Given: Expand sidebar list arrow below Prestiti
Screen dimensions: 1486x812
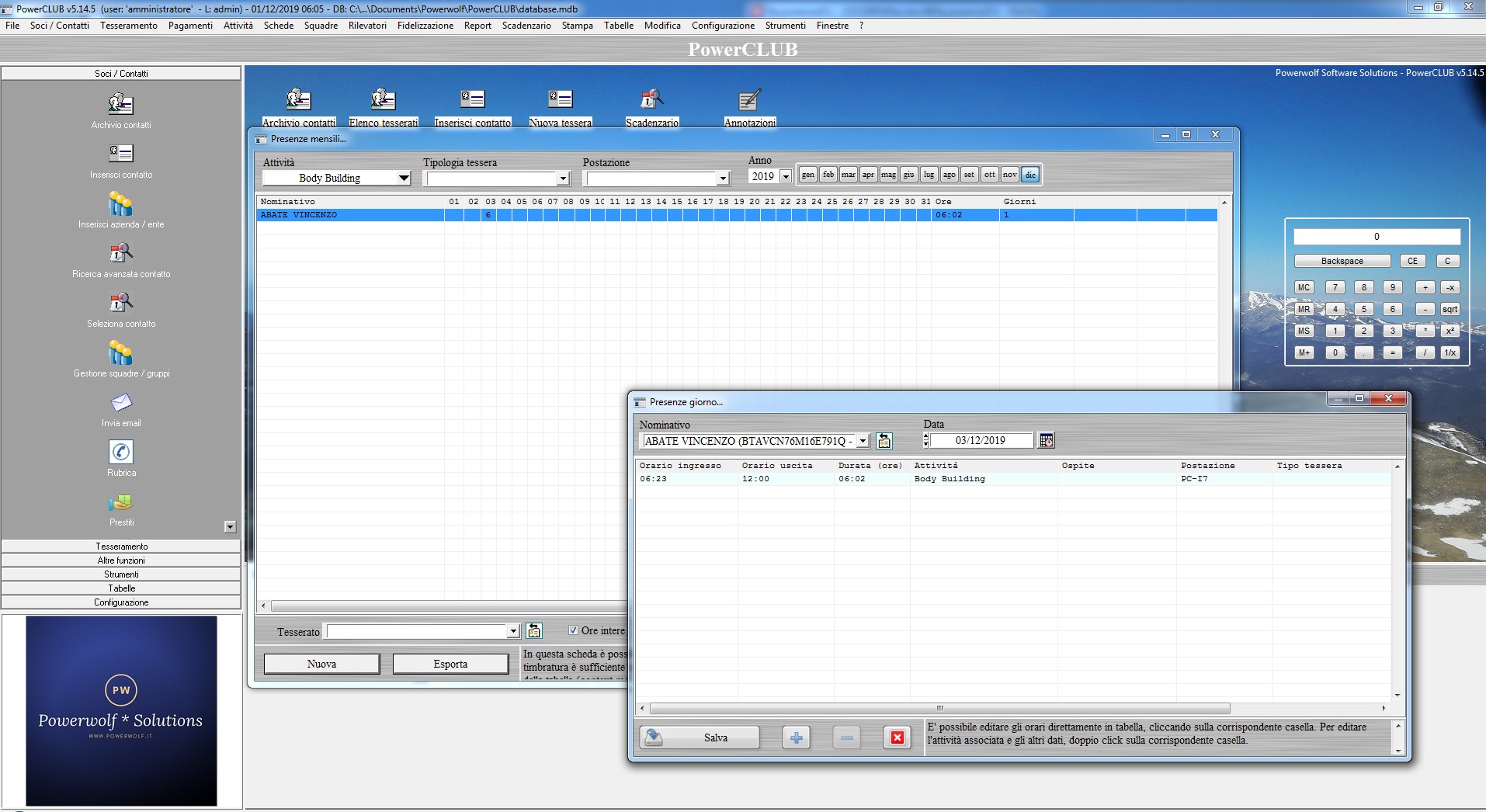Looking at the screenshot, I should point(230,527).
